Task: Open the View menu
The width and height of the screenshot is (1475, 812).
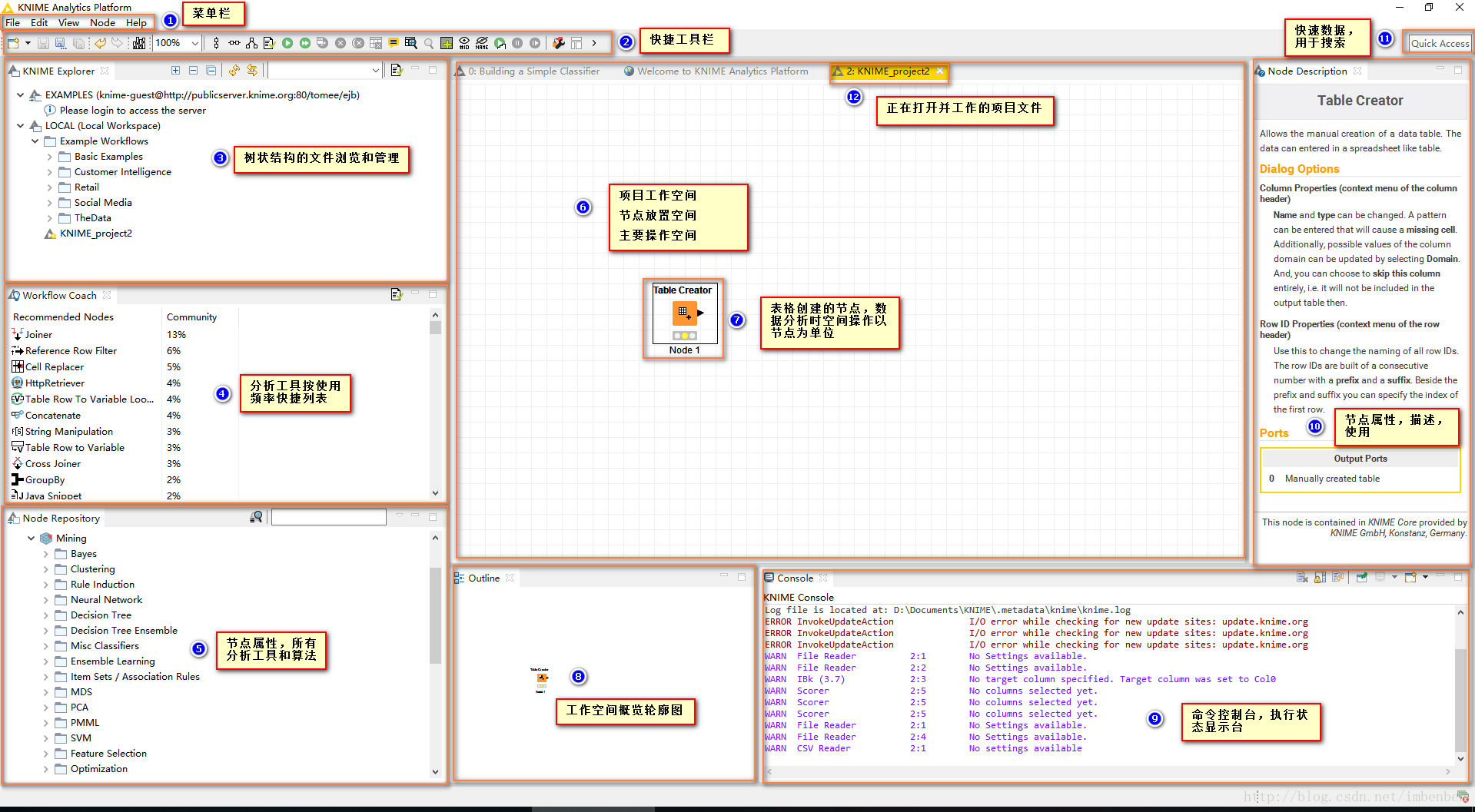Action: click(x=68, y=23)
